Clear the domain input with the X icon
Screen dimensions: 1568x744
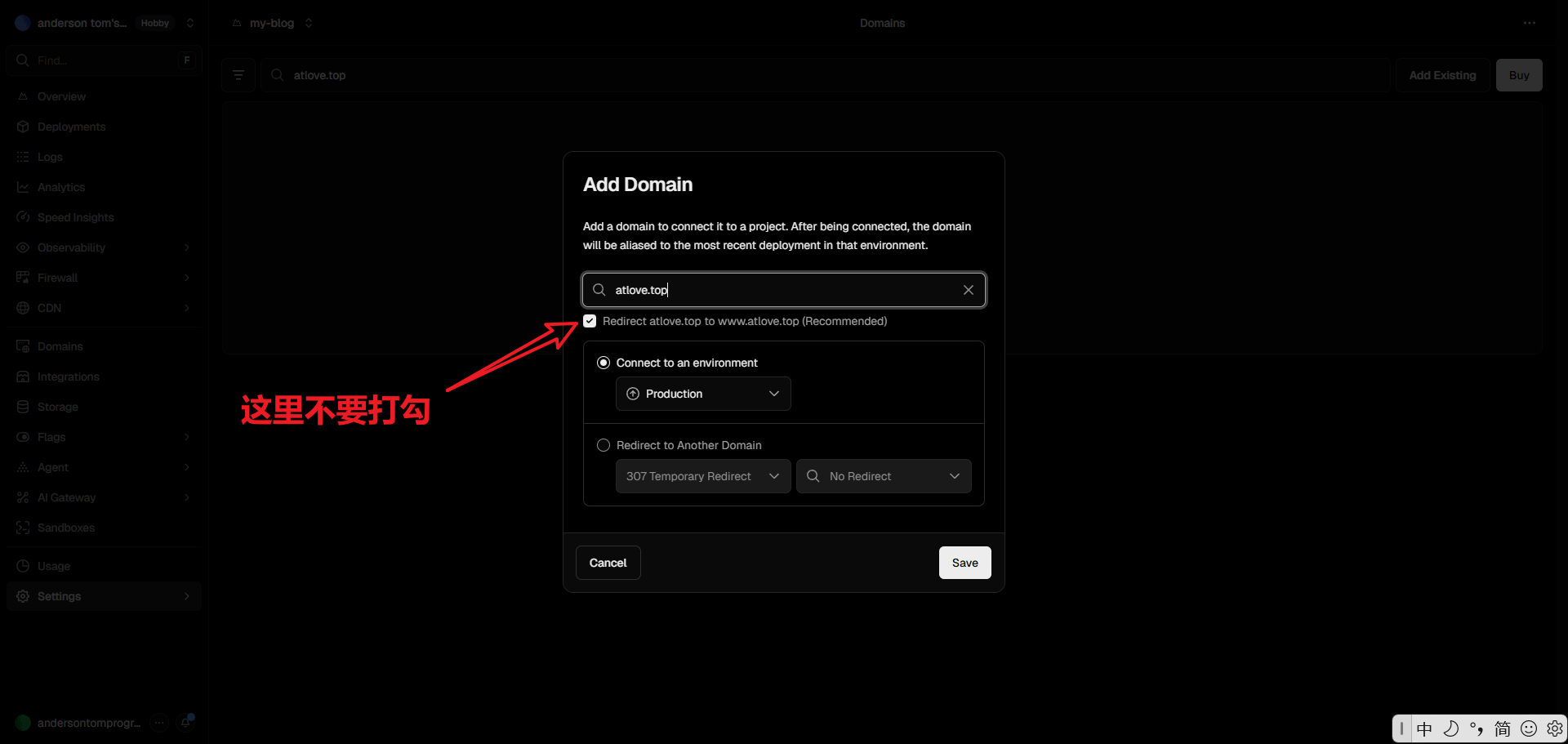pyautogui.click(x=968, y=290)
